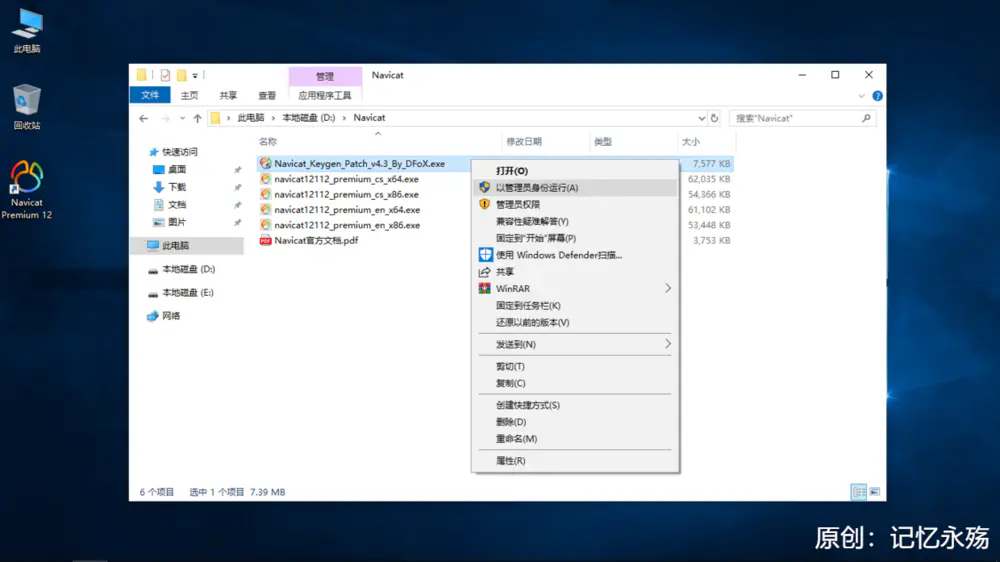Expand the ribbon chevron
This screenshot has width=1000, height=562.
click(862, 96)
